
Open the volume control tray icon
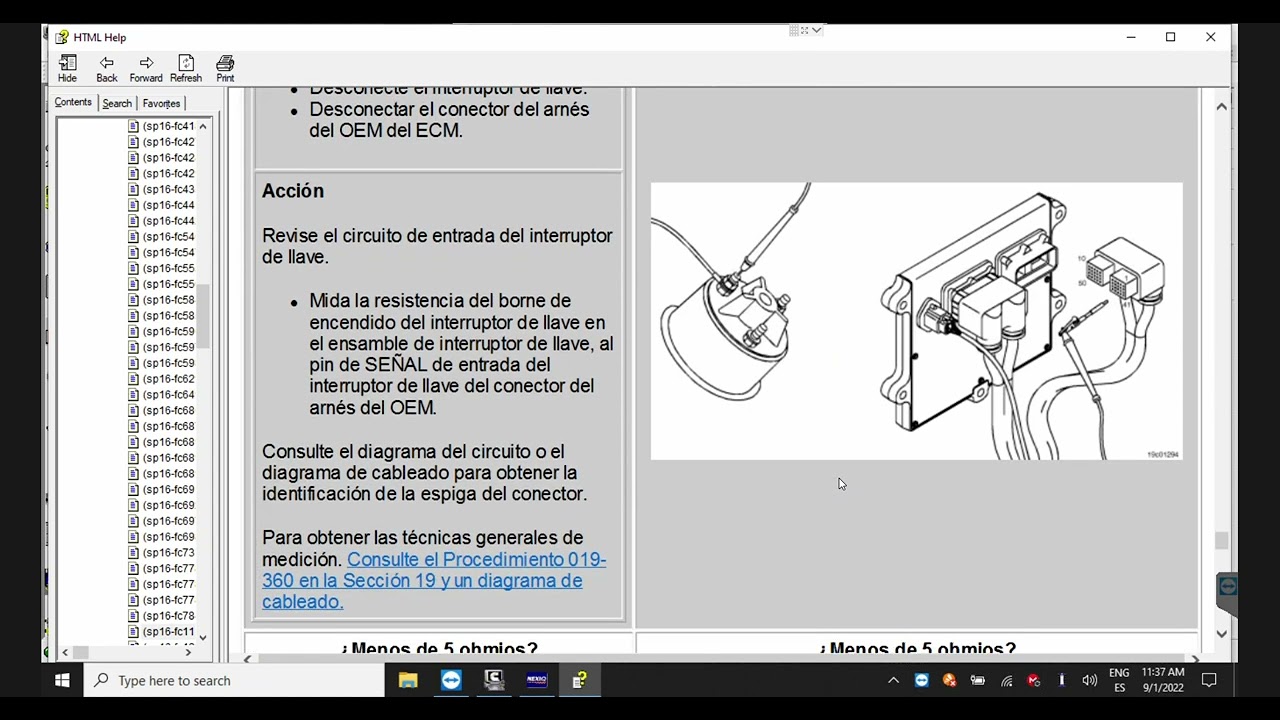1089,680
